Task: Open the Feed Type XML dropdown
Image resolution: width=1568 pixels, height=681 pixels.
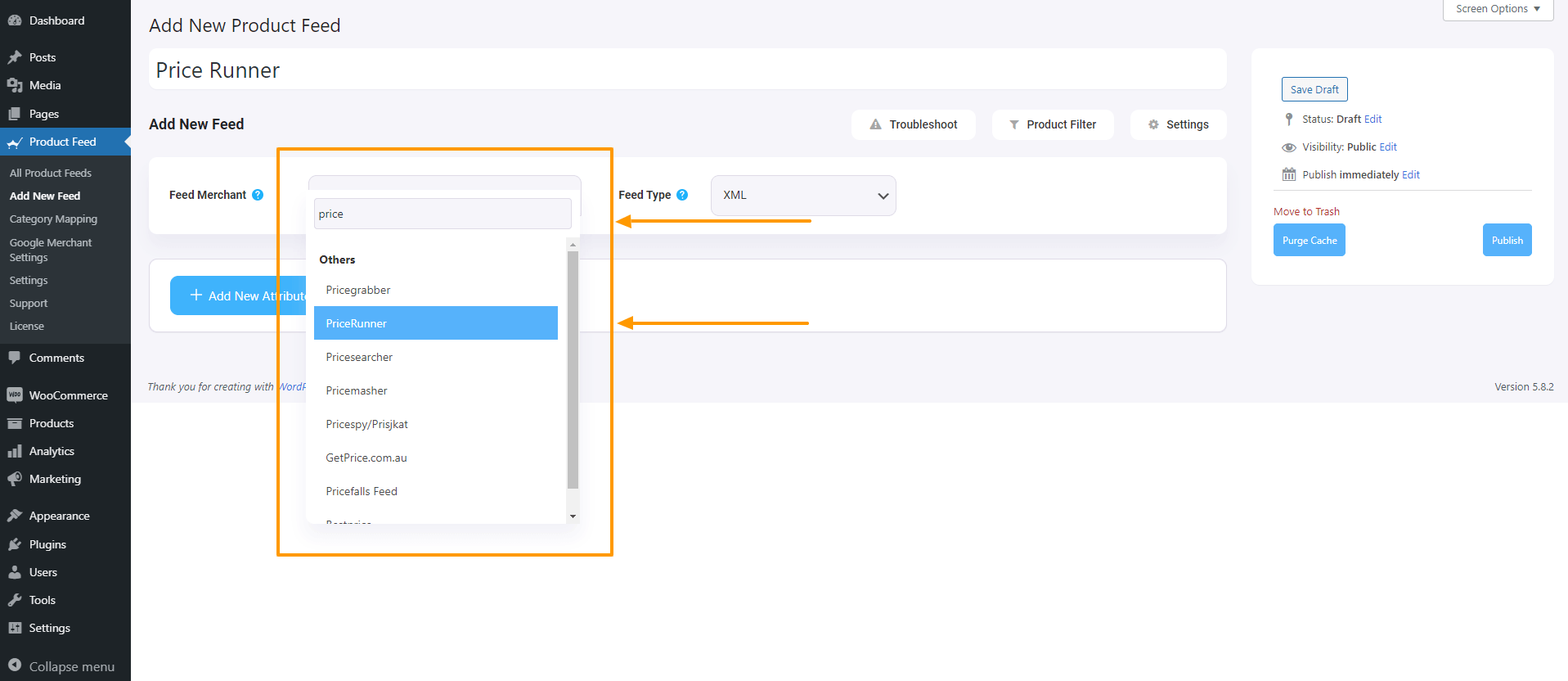Action: coord(803,196)
